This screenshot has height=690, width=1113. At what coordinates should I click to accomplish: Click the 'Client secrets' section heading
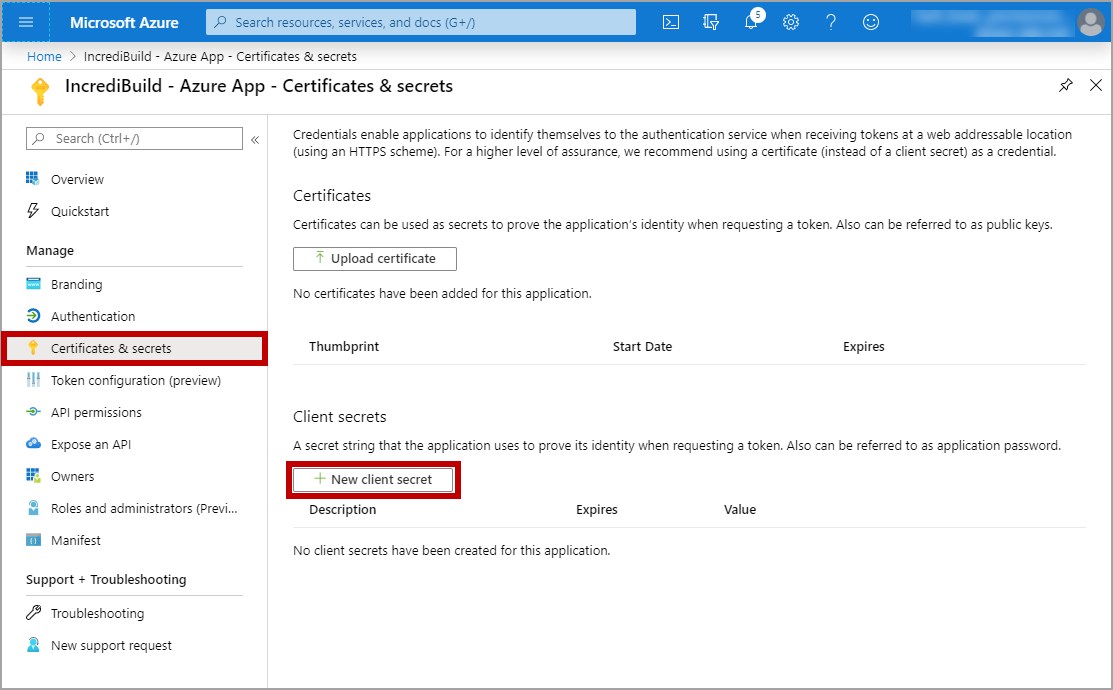tap(340, 417)
